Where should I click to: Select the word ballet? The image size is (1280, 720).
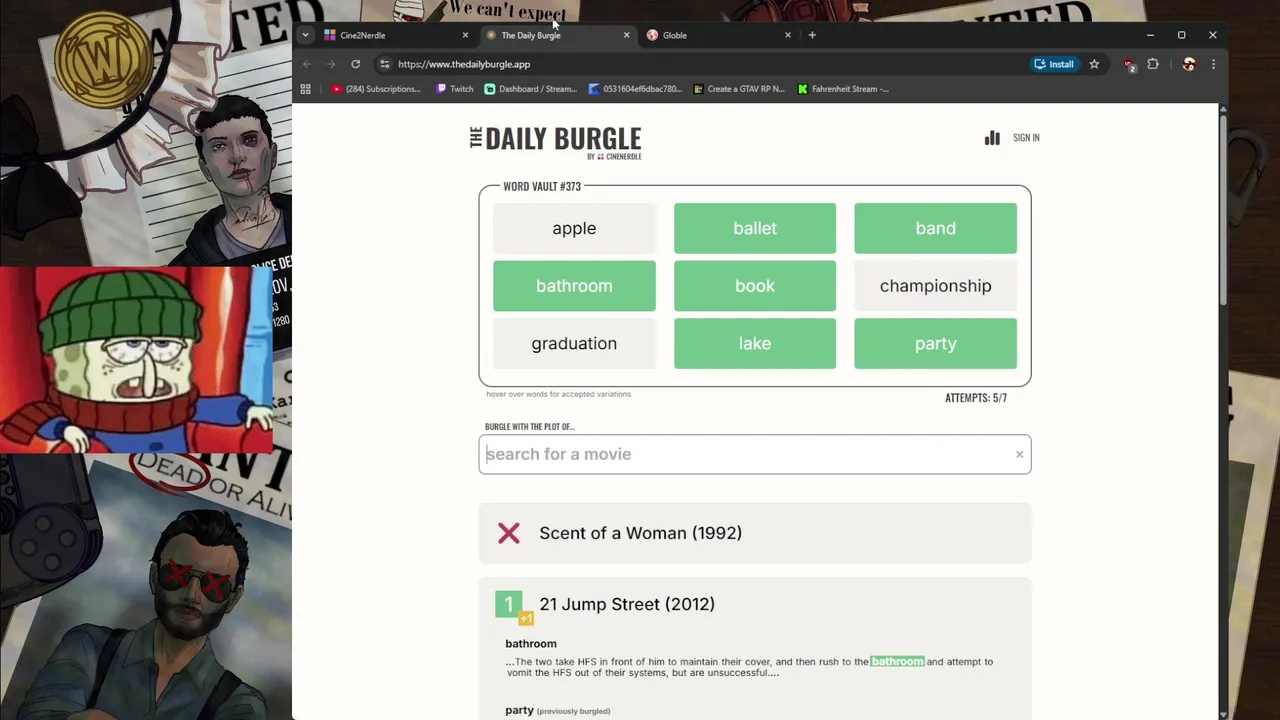(755, 228)
